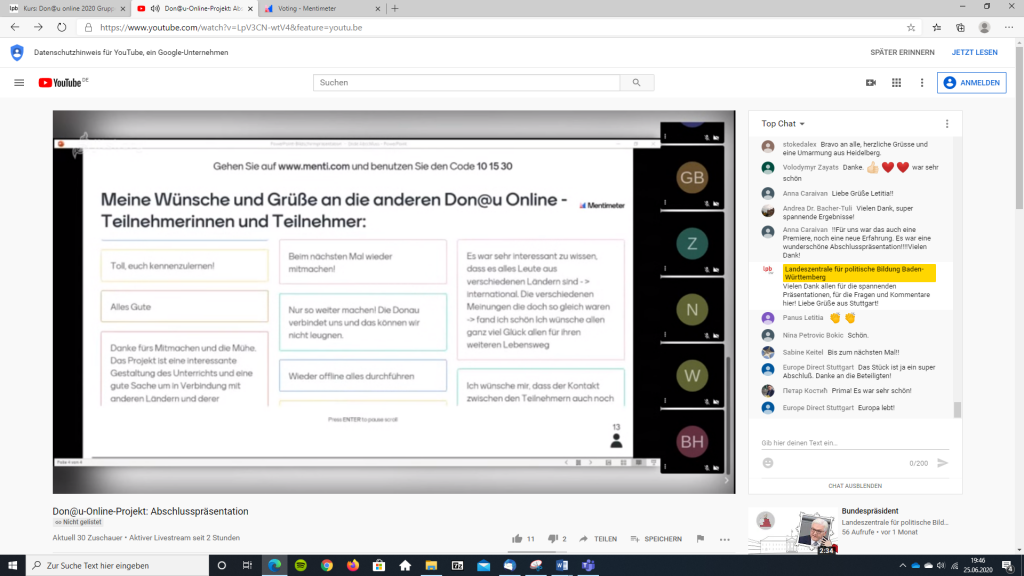This screenshot has height=576, width=1024.
Task: Open the create video camera icon
Action: click(871, 83)
